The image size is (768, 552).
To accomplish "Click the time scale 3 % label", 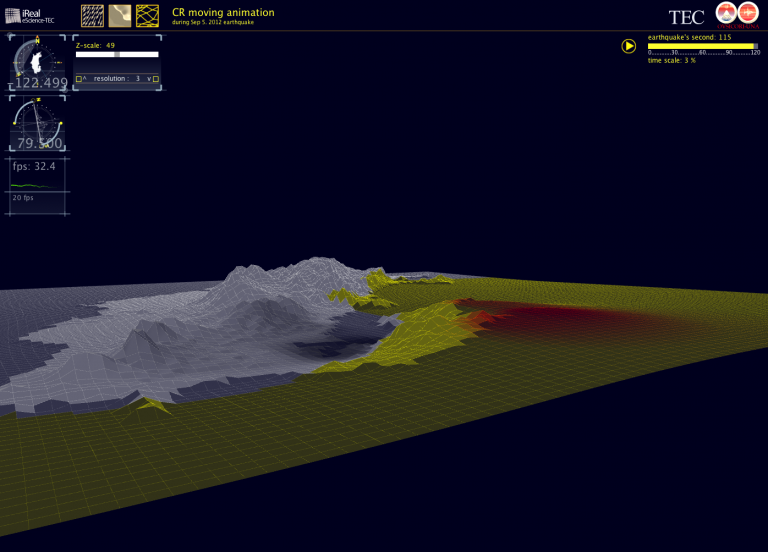I will [672, 60].
